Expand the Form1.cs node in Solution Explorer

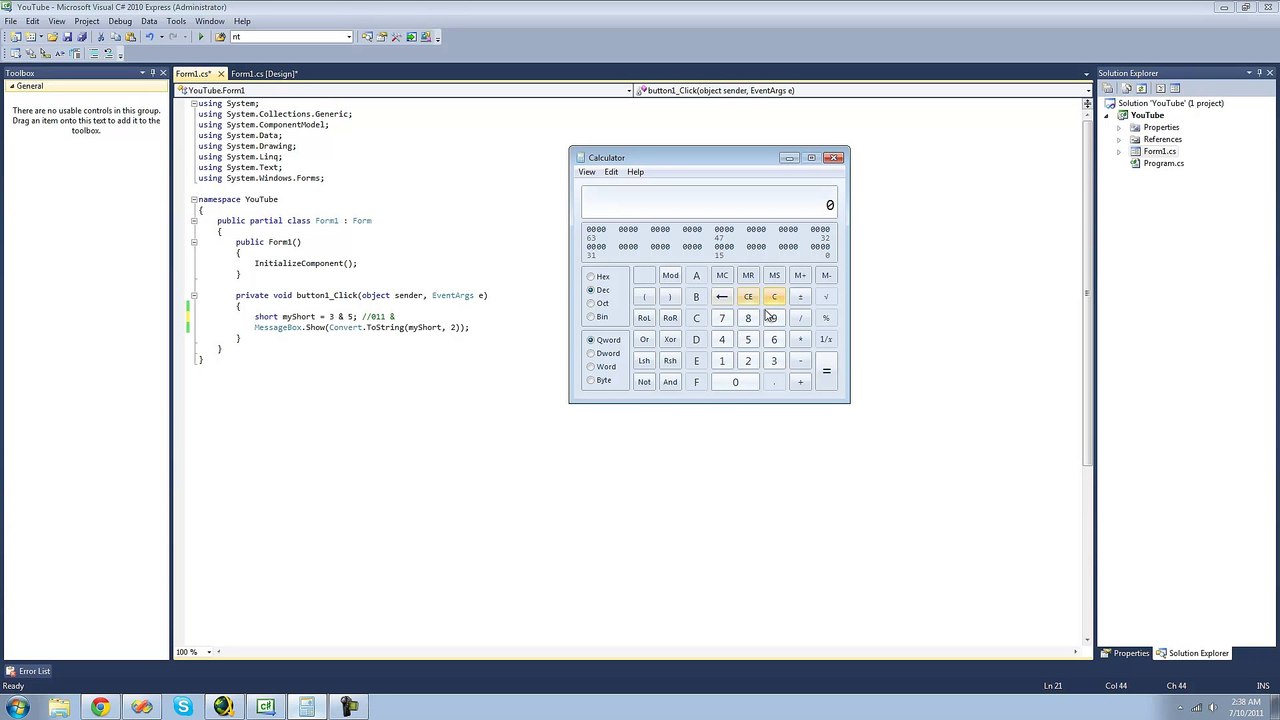click(x=1119, y=152)
